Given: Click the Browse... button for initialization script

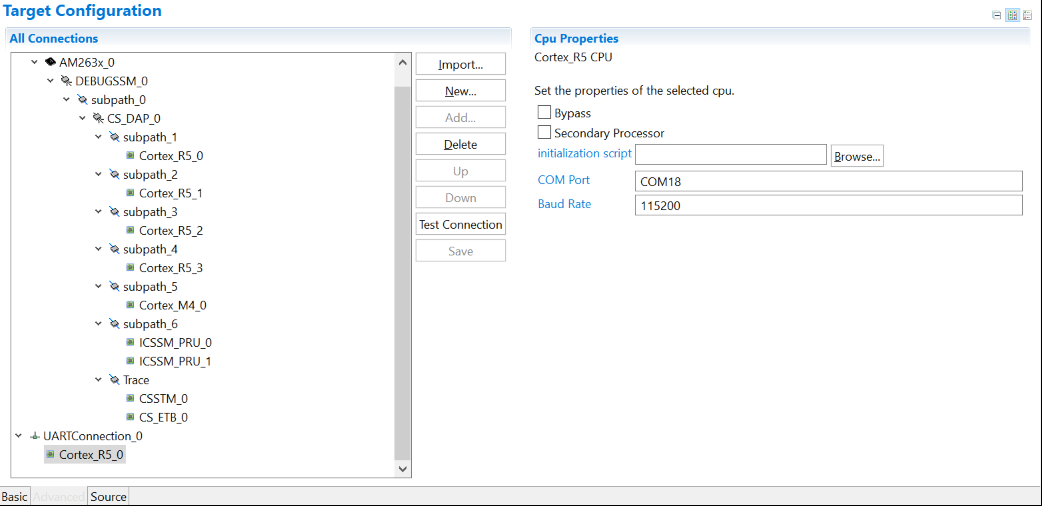Looking at the screenshot, I should pos(857,156).
